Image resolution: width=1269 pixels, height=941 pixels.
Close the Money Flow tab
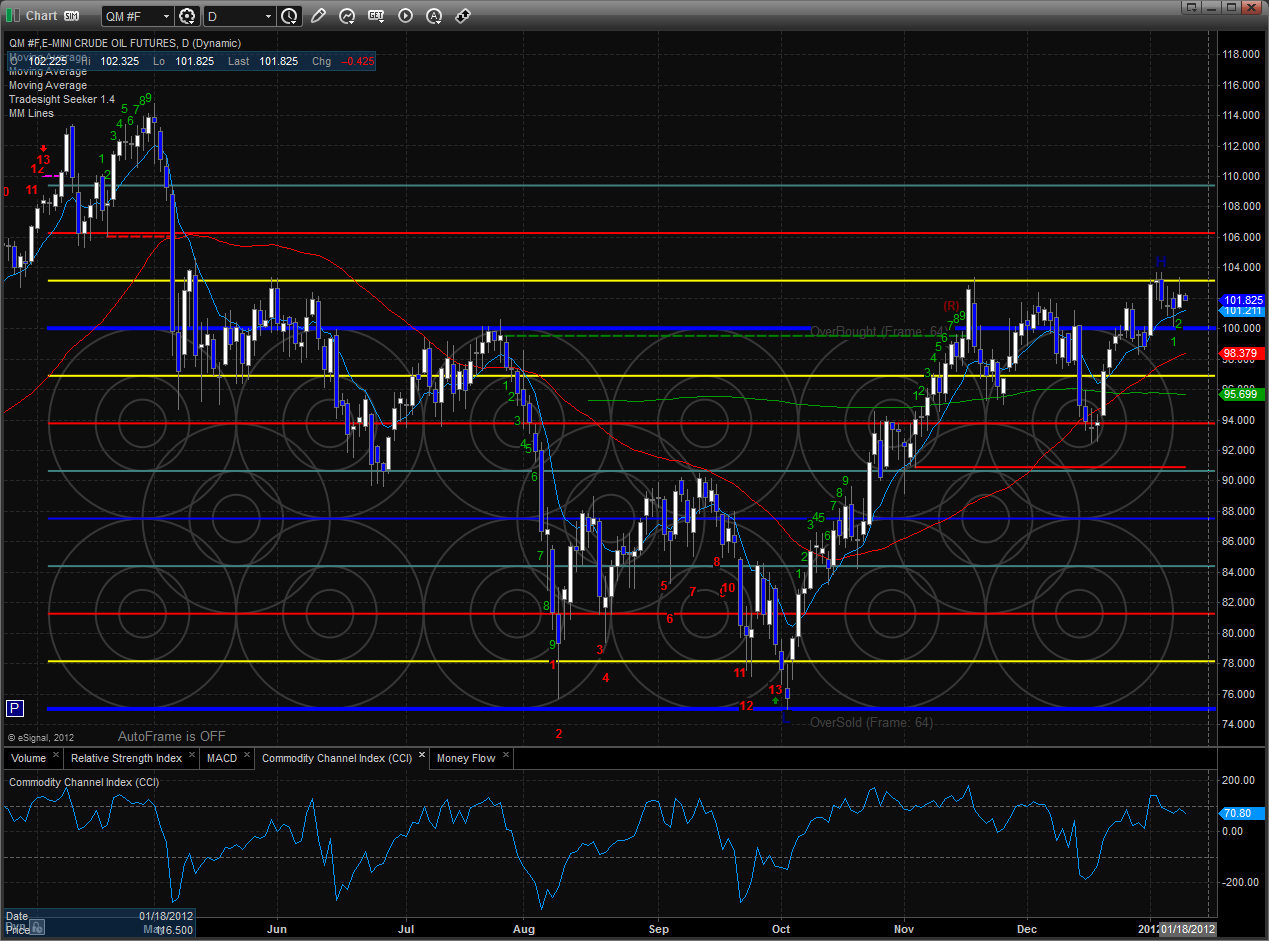[x=506, y=756]
